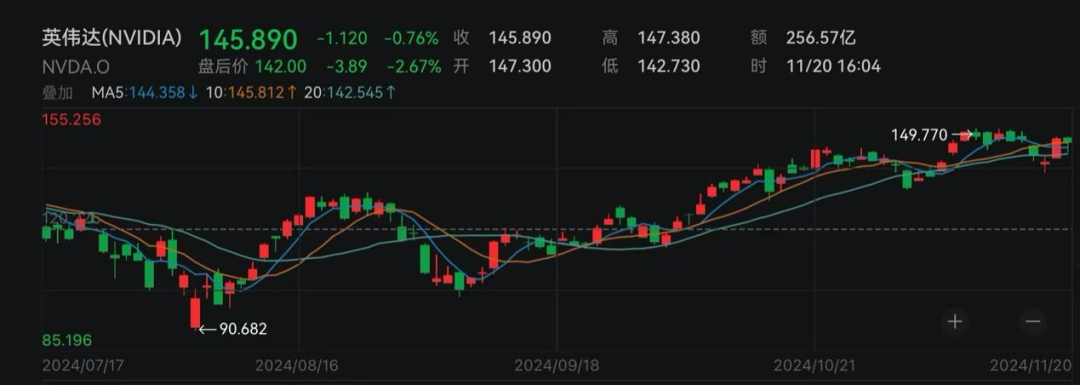Click current price 145.890
The height and width of the screenshot is (385, 1080).
(248, 39)
